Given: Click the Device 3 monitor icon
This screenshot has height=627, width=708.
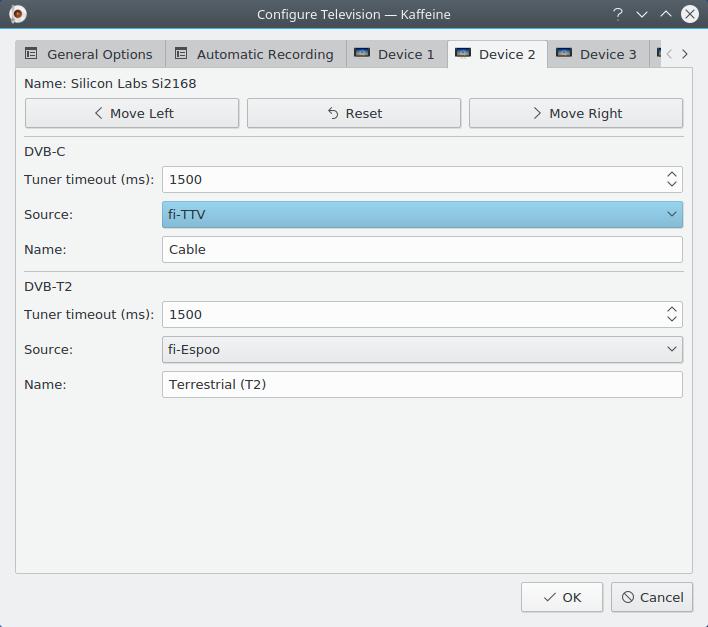Looking at the screenshot, I should pyautogui.click(x=564, y=53).
